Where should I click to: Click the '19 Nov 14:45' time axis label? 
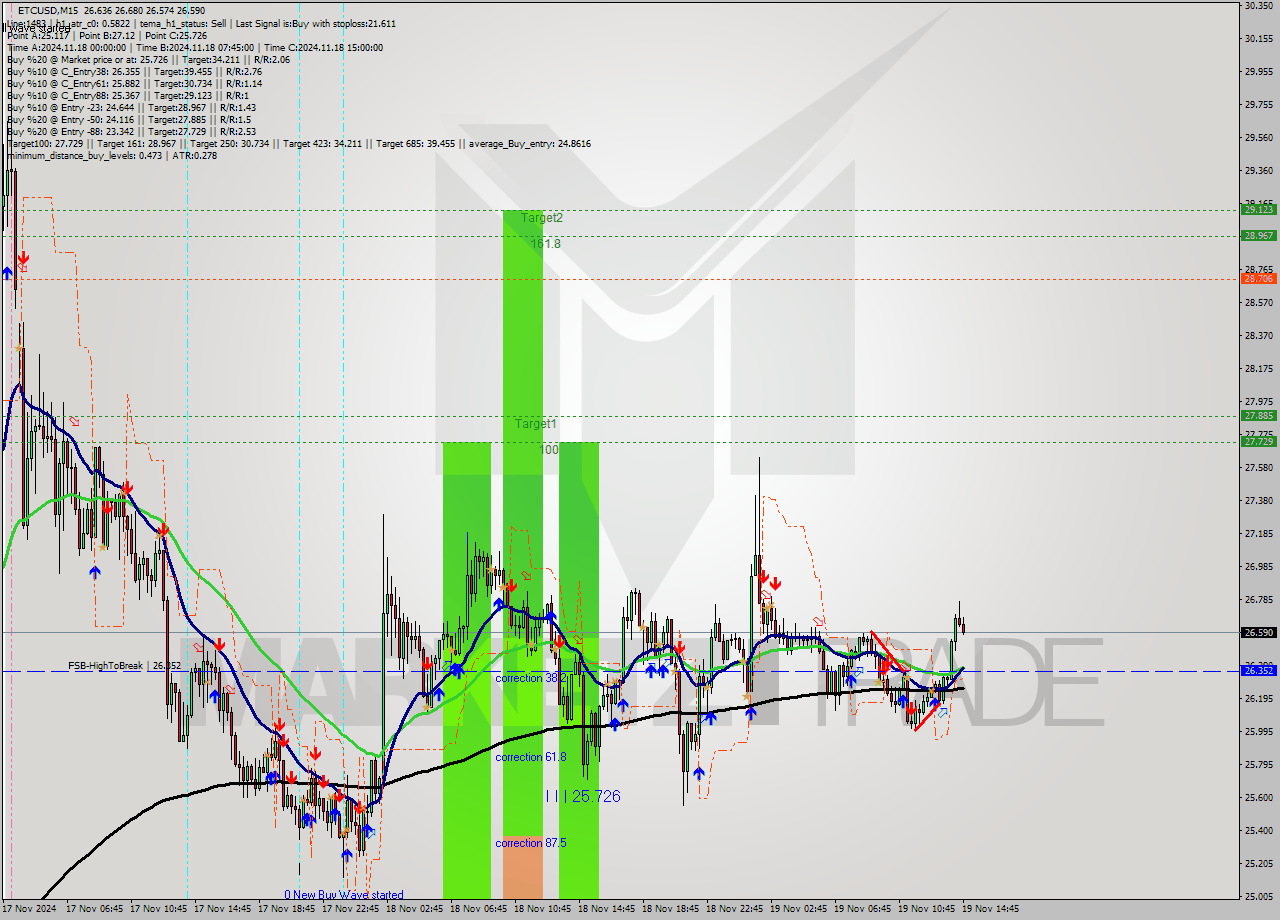[x=990, y=909]
